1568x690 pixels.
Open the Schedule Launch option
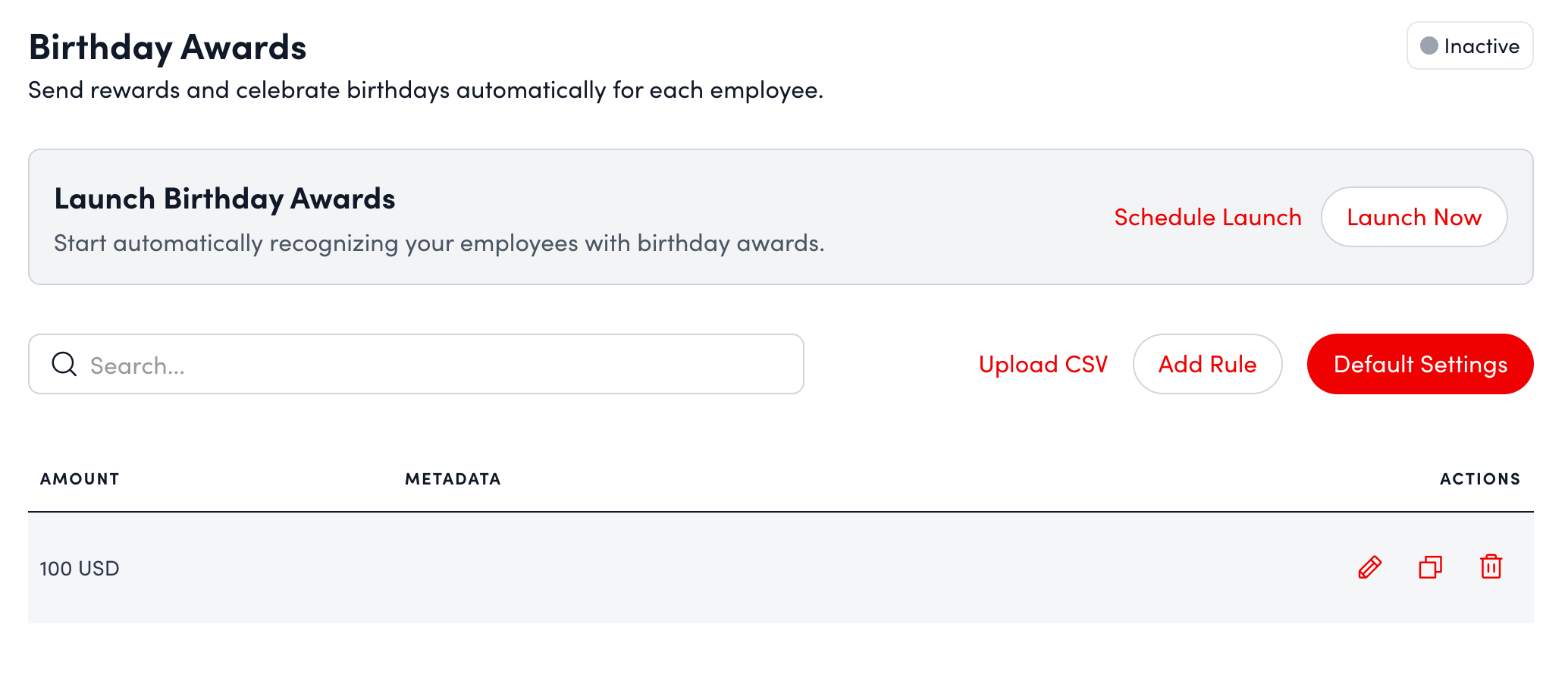(1207, 218)
